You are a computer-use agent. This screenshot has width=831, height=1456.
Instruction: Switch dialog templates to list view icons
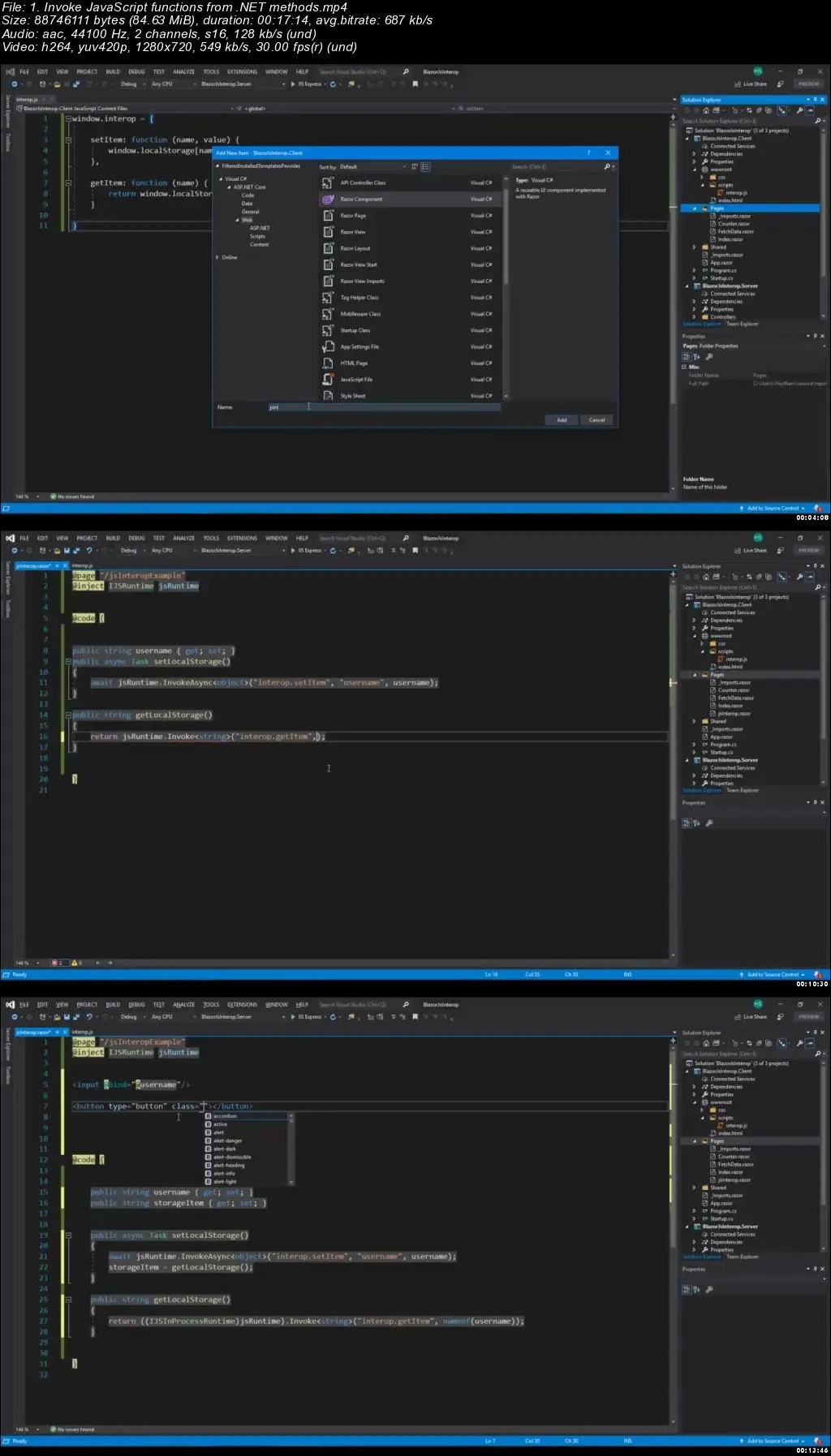tap(425, 167)
